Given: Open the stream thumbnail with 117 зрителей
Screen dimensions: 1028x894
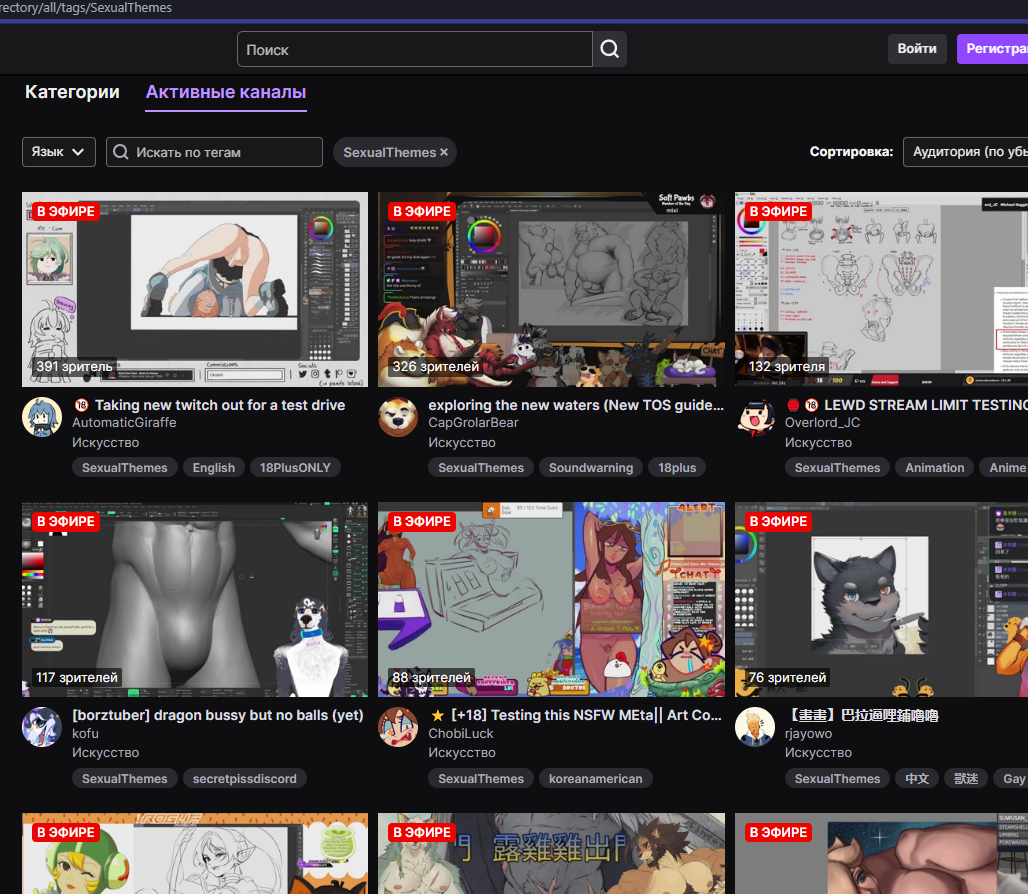Looking at the screenshot, I should 195,600.
